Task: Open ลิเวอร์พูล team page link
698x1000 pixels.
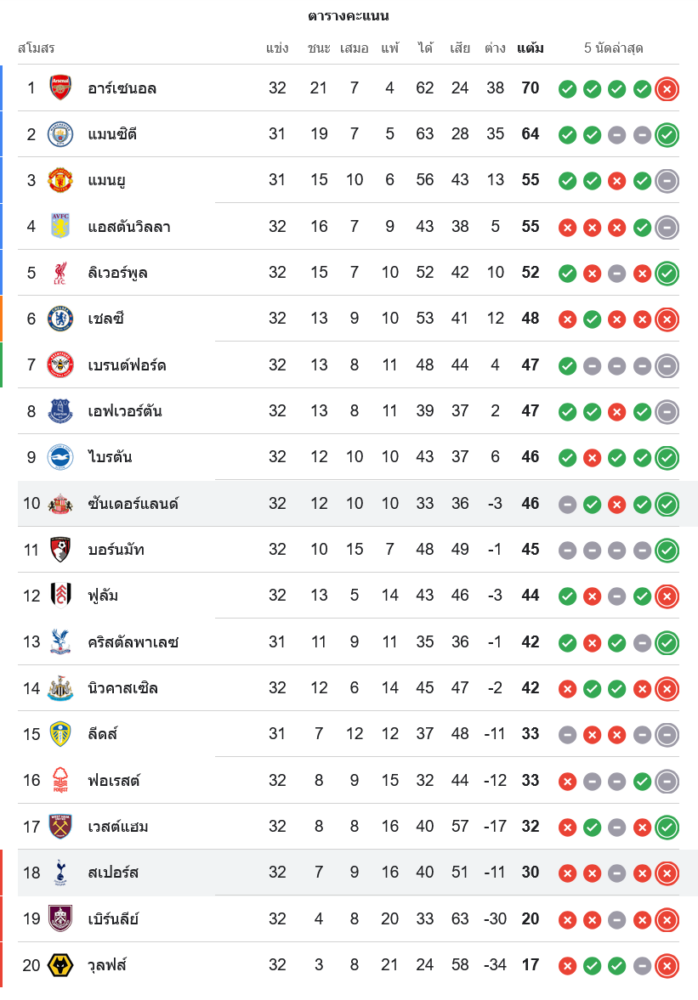Action: (117, 273)
